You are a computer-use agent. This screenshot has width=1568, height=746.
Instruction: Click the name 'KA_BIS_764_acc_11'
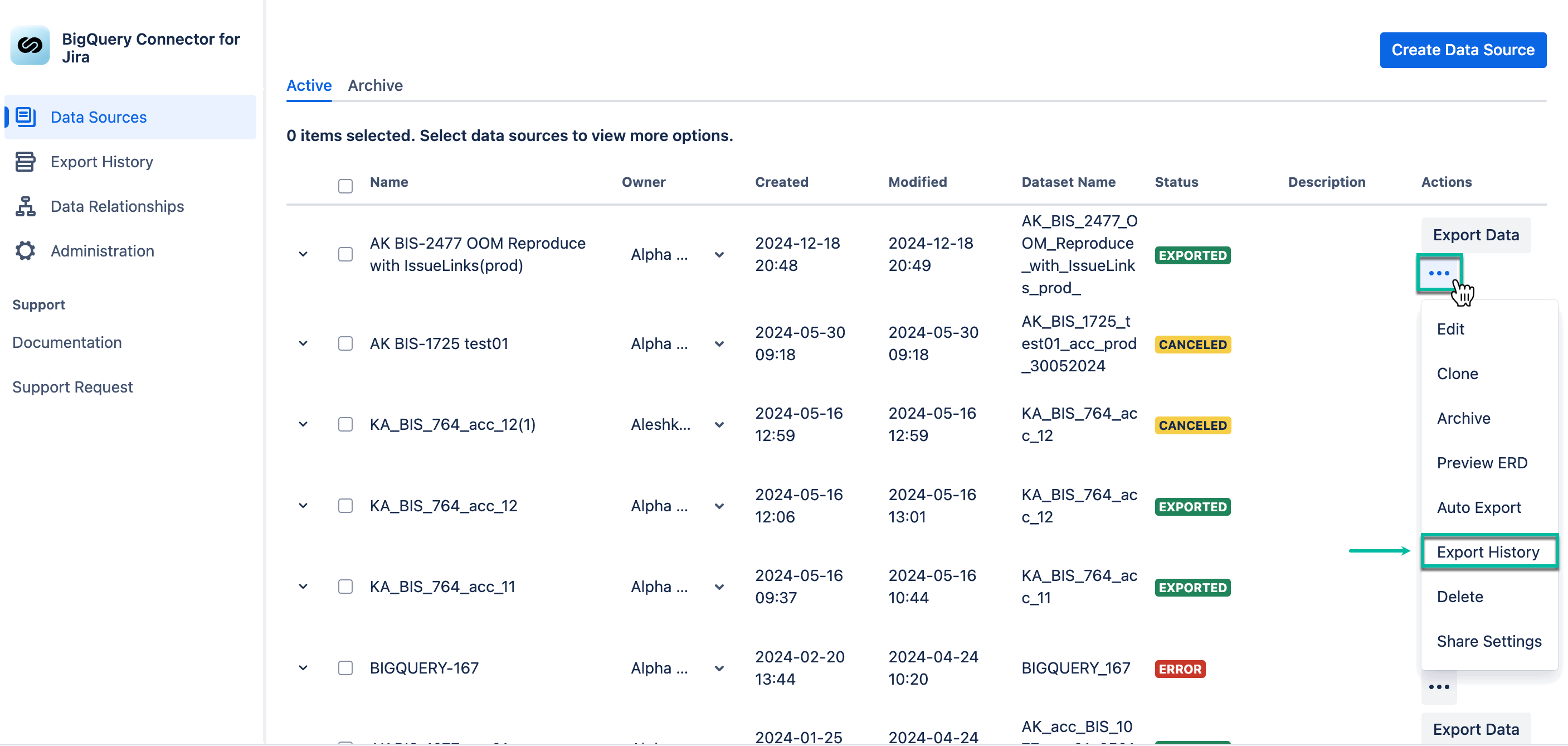coord(442,587)
